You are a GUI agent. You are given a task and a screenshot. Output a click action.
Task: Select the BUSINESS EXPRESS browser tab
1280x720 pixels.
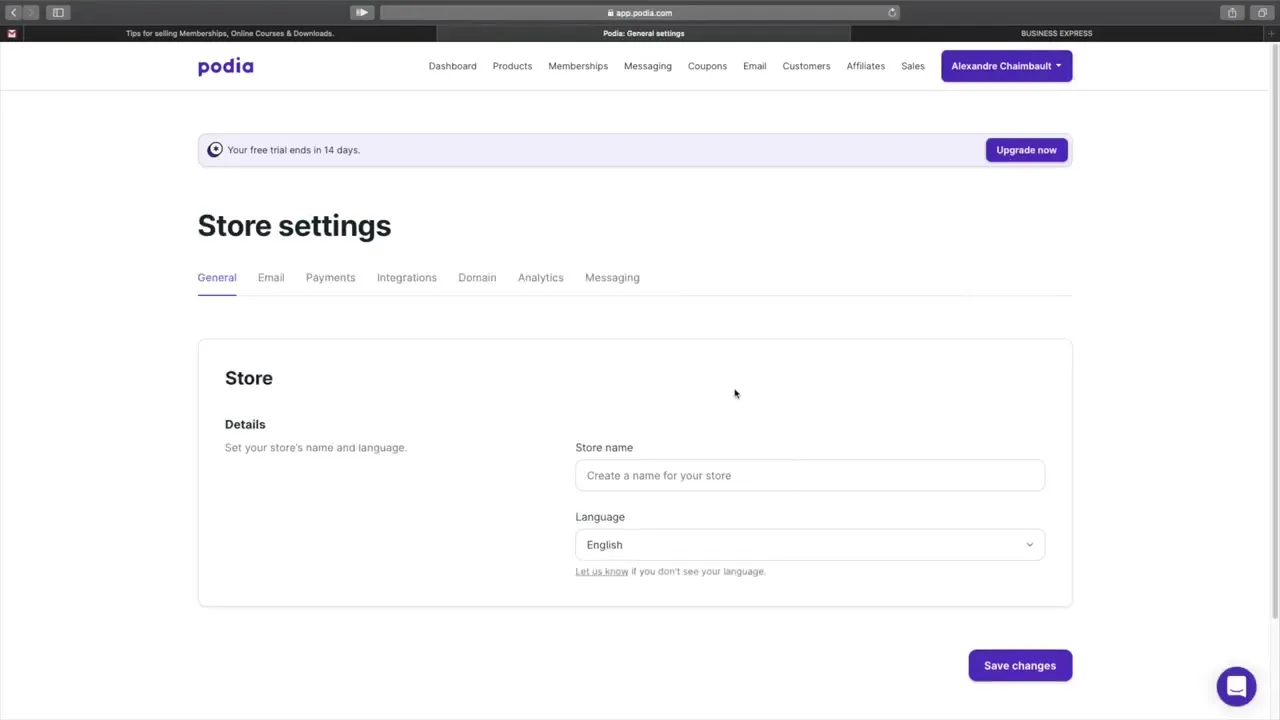pyautogui.click(x=1056, y=33)
